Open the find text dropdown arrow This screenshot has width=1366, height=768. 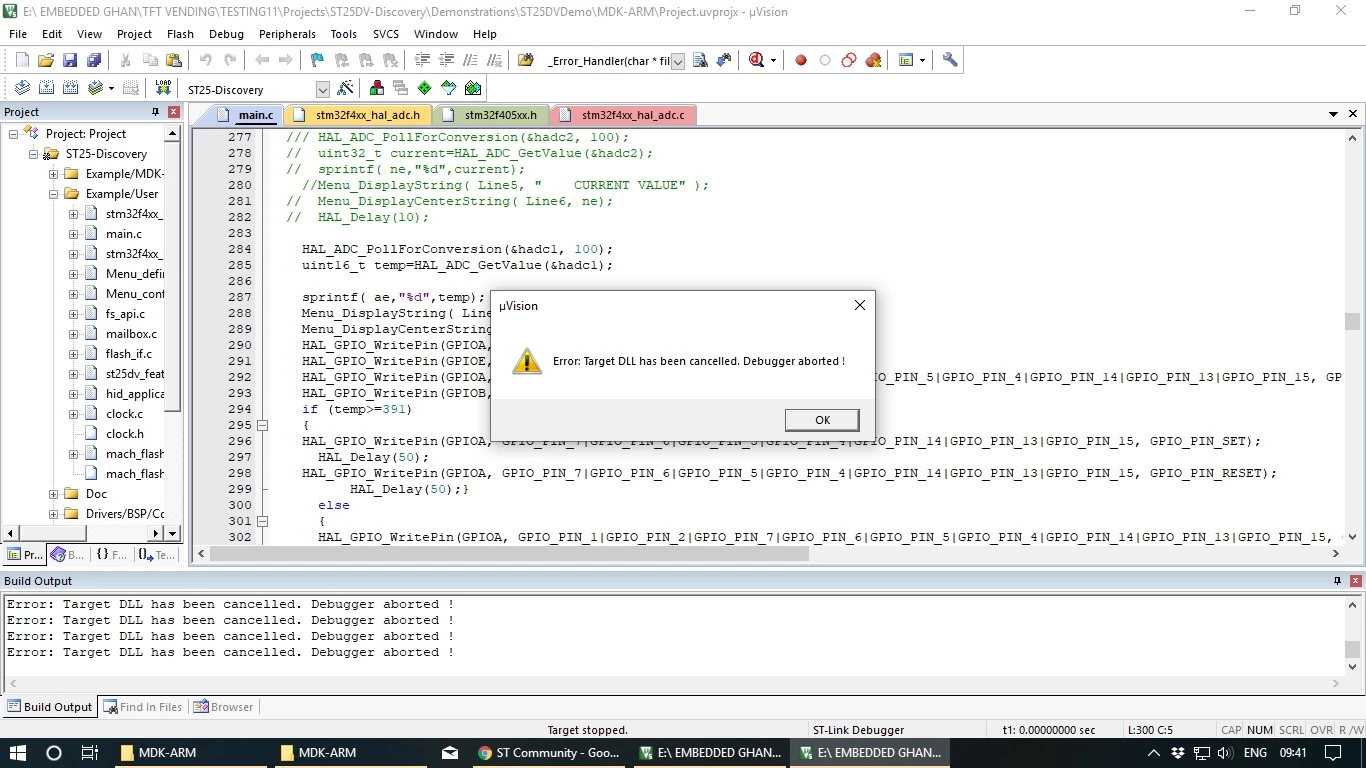tap(677, 61)
